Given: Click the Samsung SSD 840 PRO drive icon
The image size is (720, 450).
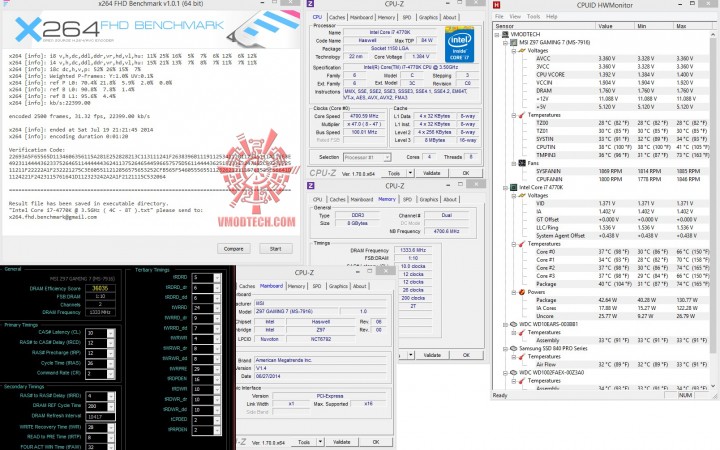Looking at the screenshot, I should (514, 349).
